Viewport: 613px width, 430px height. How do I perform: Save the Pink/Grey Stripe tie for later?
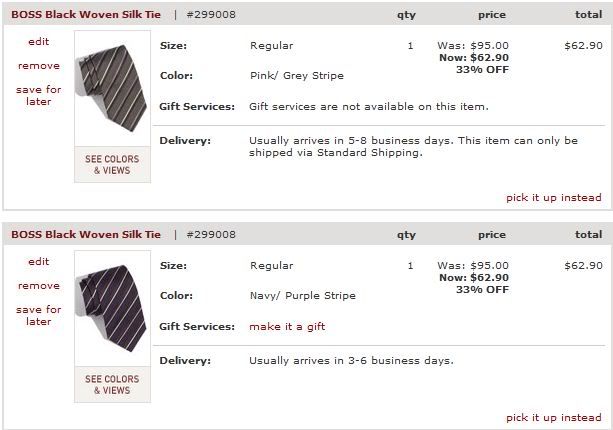click(x=39, y=95)
